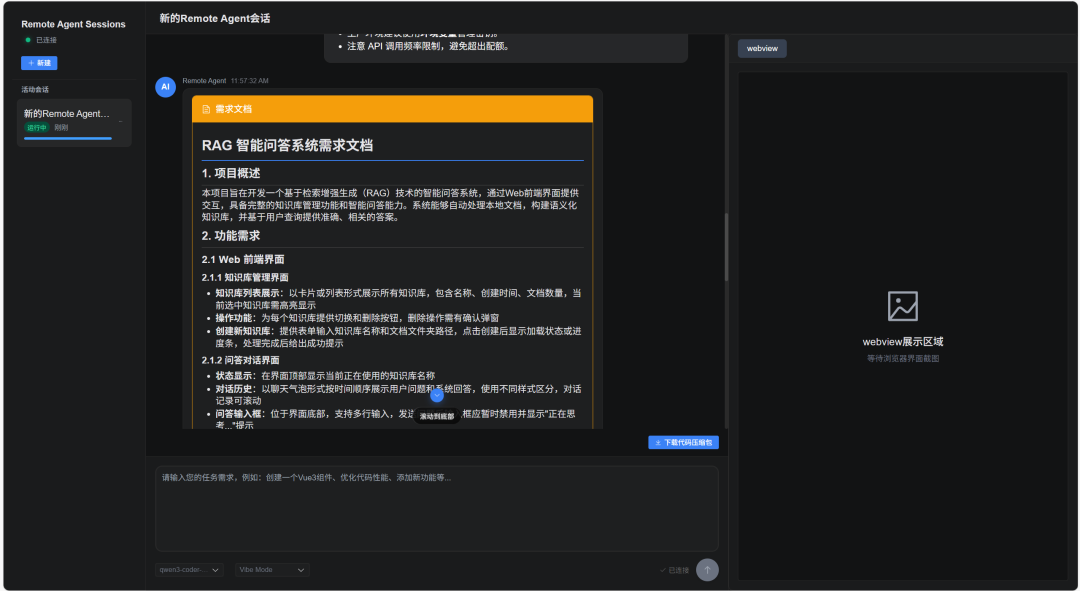
Task: Click the AI avatar icon beside Remote Agent
Action: [x=165, y=87]
